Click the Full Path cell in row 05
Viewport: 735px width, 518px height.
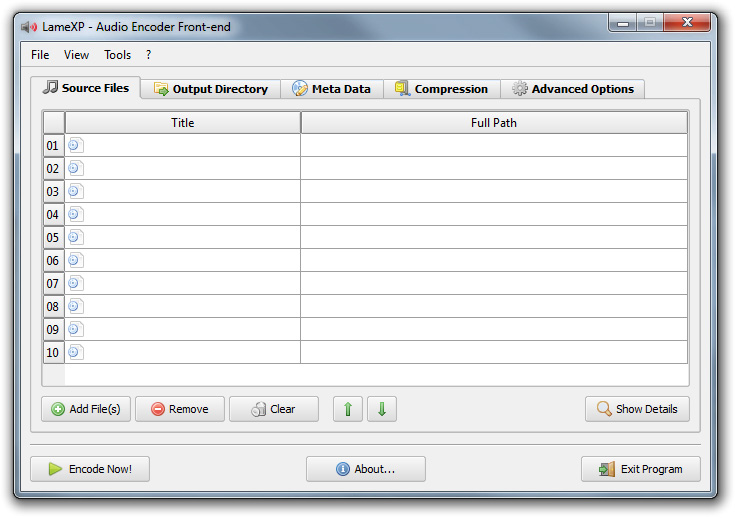coord(494,237)
